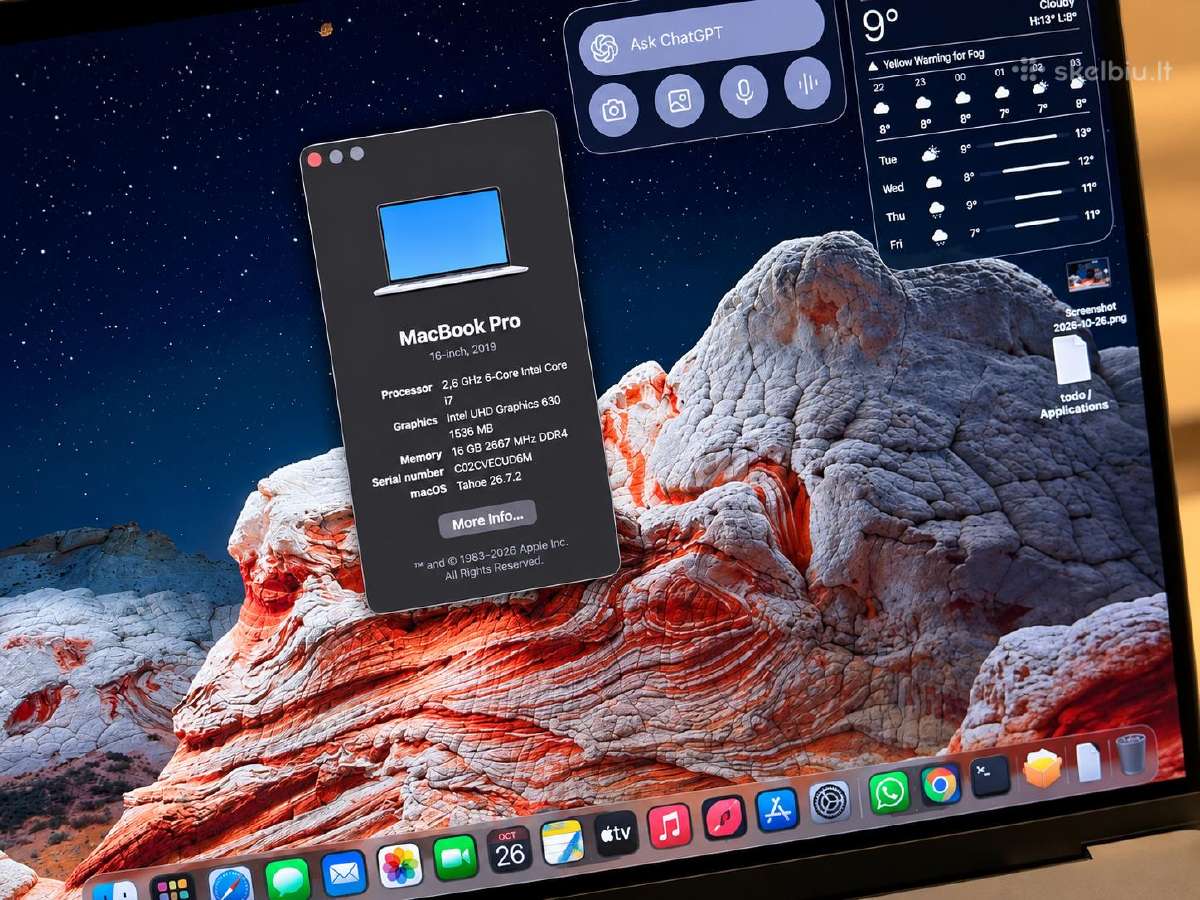
Task: Tap the camera button in ChatGPT widget
Action: click(x=614, y=108)
